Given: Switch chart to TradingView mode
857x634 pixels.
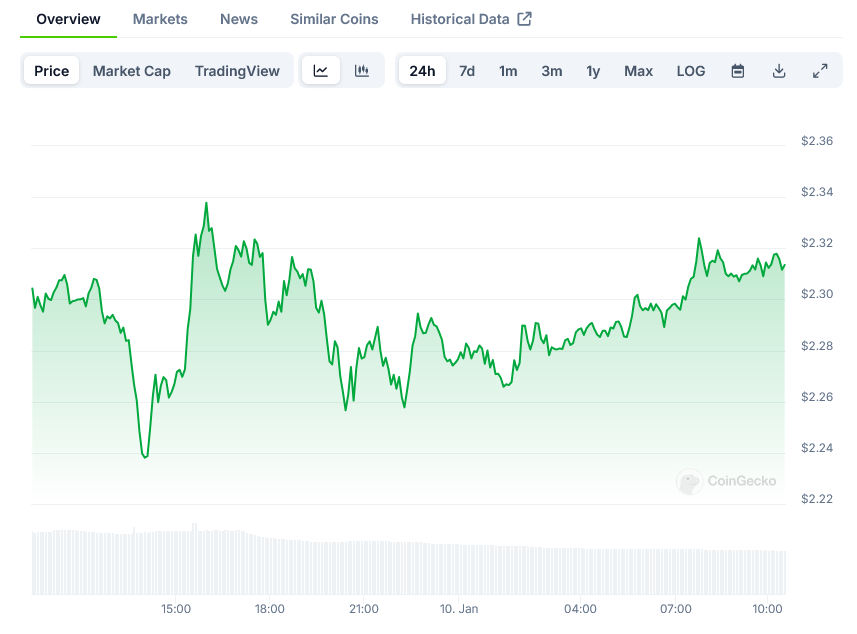Looking at the screenshot, I should 237,71.
